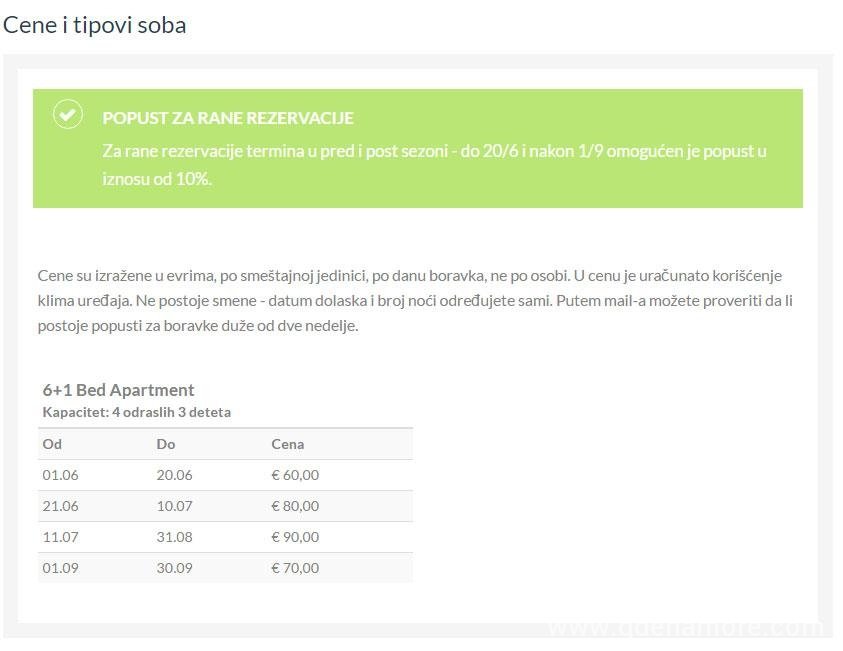Click the 'Kapacitet: 4 odraslih 3 deteta' text

point(136,412)
